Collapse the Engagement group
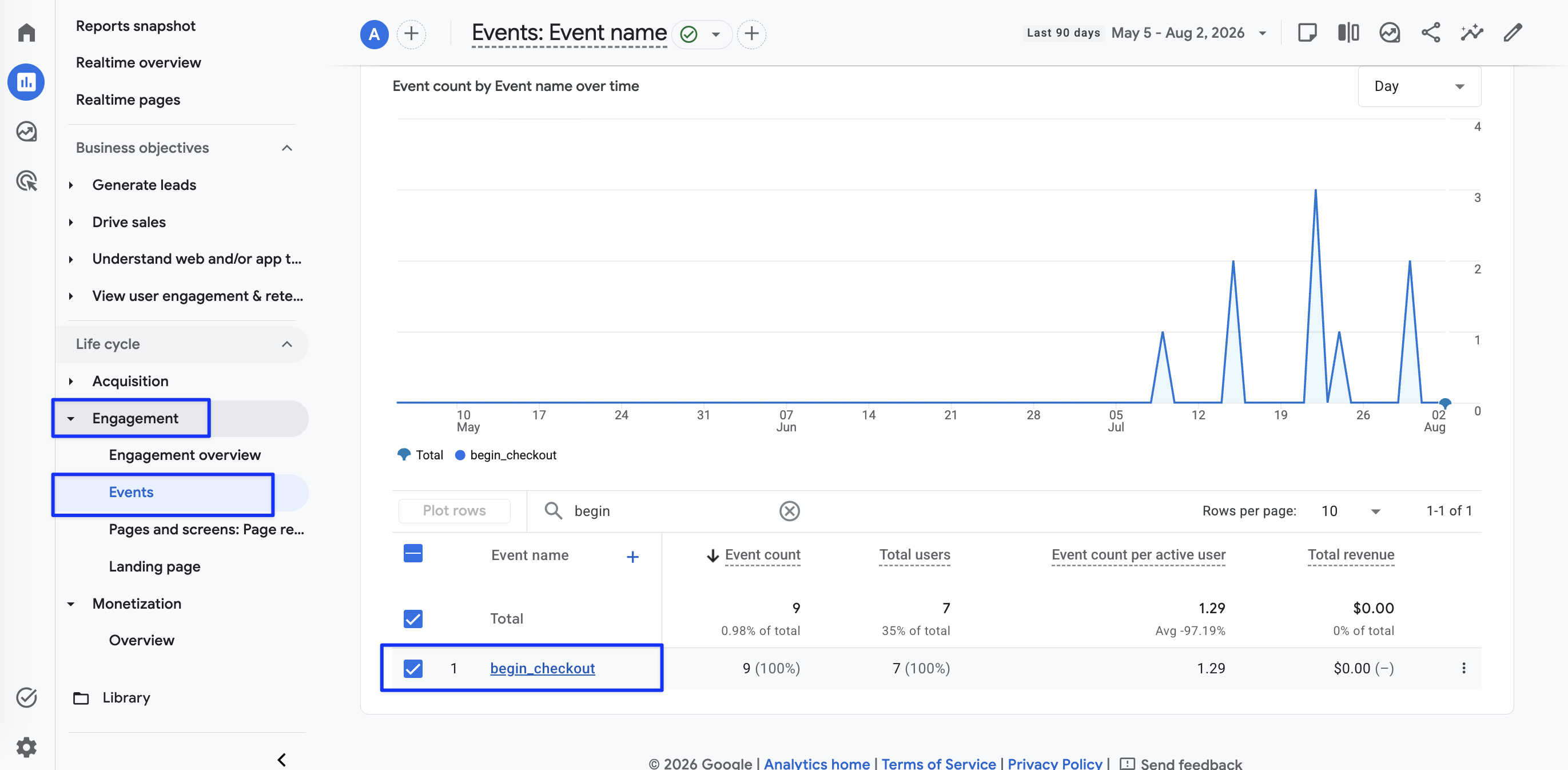The image size is (1568, 770). (x=71, y=419)
